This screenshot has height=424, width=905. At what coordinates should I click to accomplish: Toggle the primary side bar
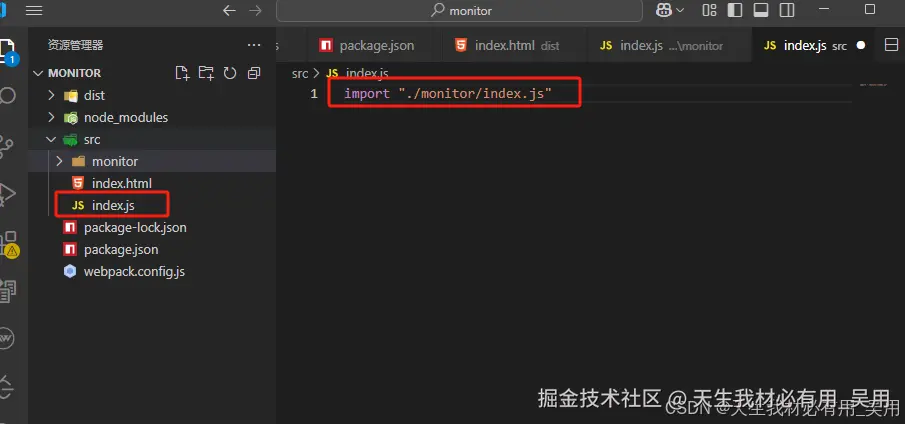tap(735, 10)
